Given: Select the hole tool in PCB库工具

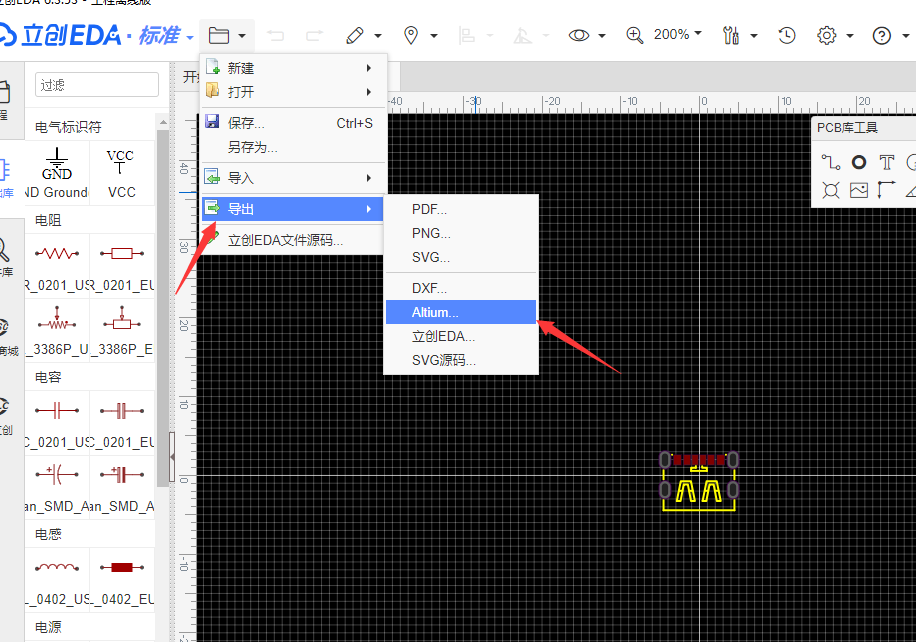Looking at the screenshot, I should (x=830, y=190).
